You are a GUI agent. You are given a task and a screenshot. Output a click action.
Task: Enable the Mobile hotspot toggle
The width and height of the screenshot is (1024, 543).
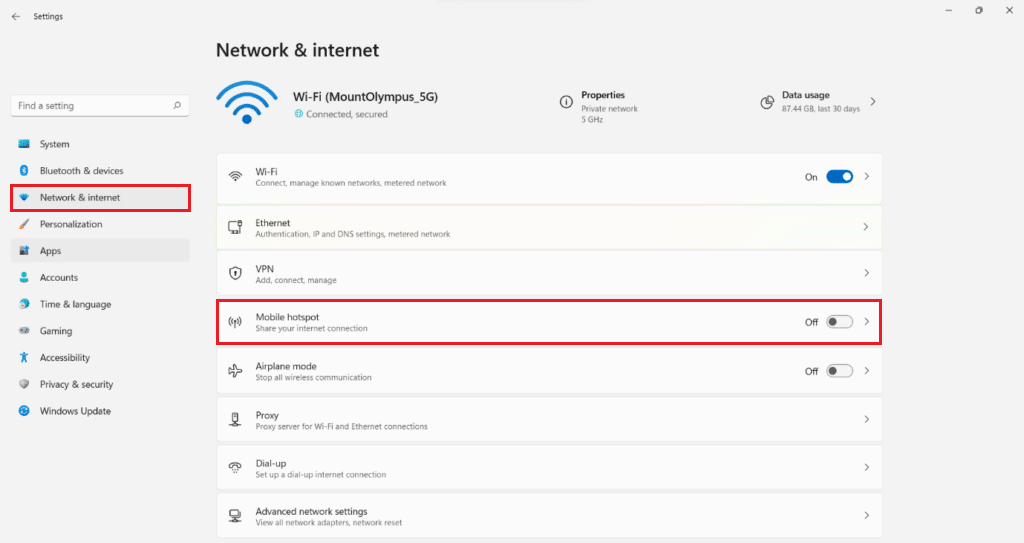pos(839,322)
